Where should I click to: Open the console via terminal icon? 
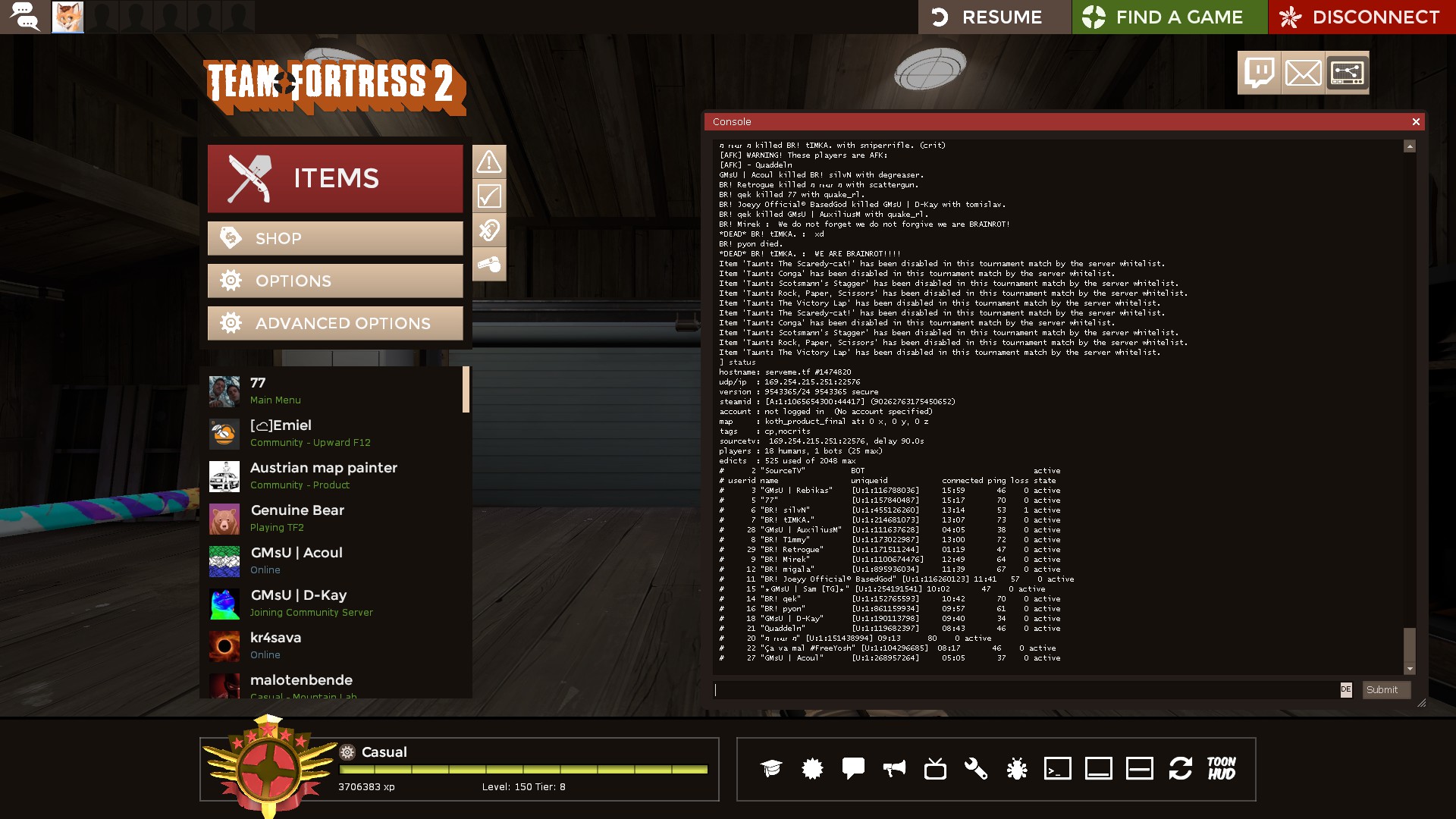1057,769
